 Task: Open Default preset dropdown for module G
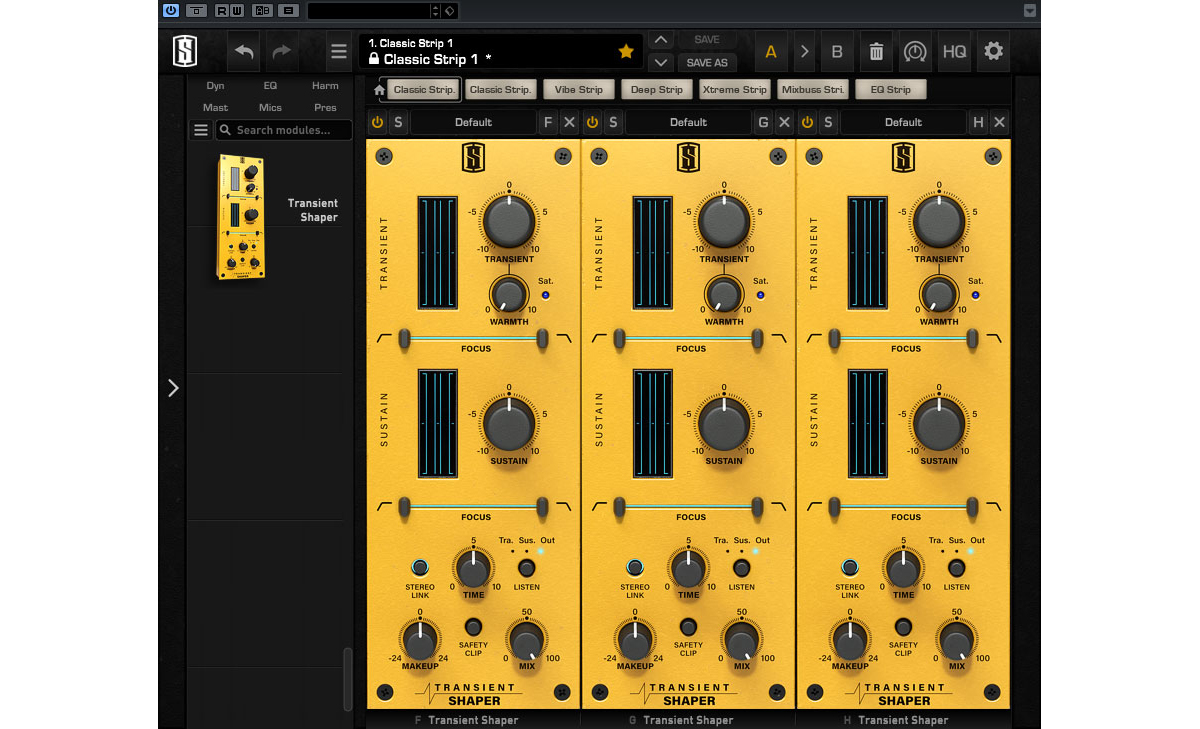tap(688, 122)
